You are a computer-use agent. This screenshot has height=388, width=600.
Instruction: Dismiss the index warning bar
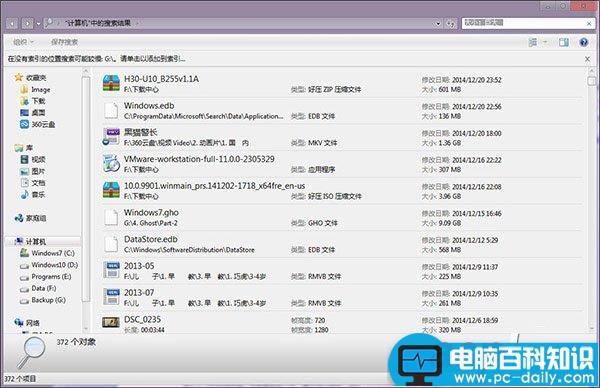[x=587, y=59]
